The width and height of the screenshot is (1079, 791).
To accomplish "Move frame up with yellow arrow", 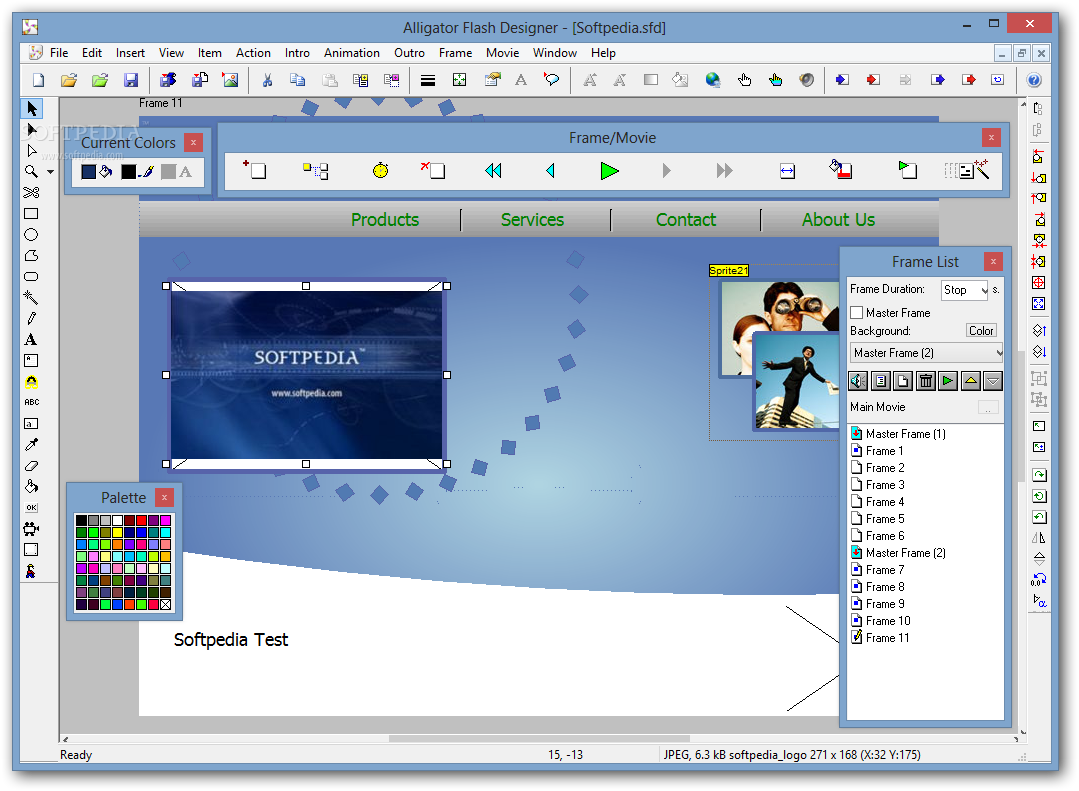I will tap(970, 381).
